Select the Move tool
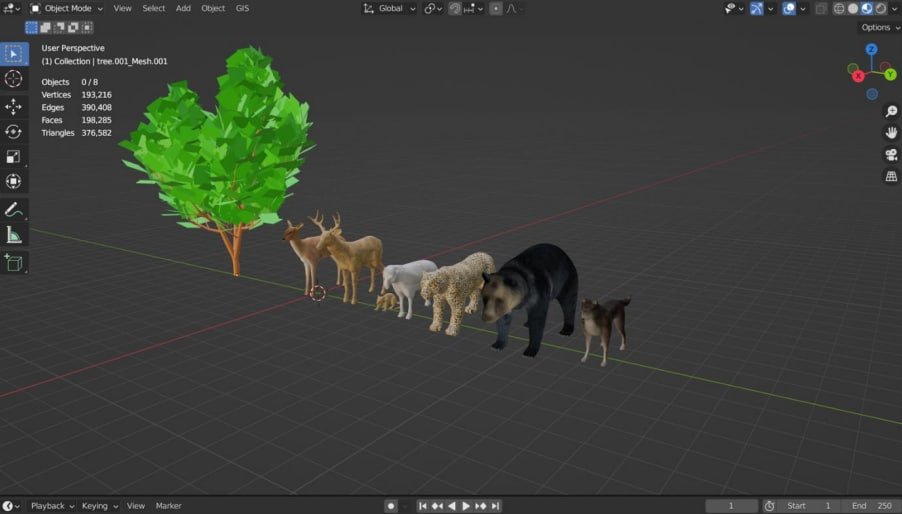Viewport: 902px width, 514px height. 14,106
